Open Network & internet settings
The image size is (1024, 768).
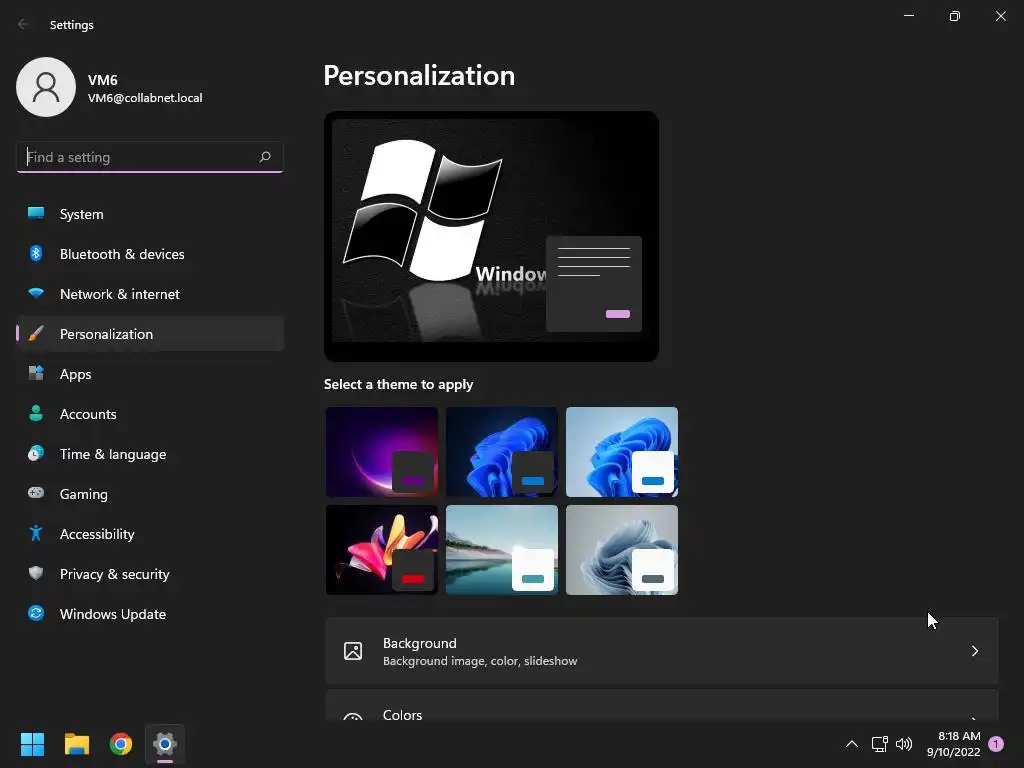pos(150,294)
